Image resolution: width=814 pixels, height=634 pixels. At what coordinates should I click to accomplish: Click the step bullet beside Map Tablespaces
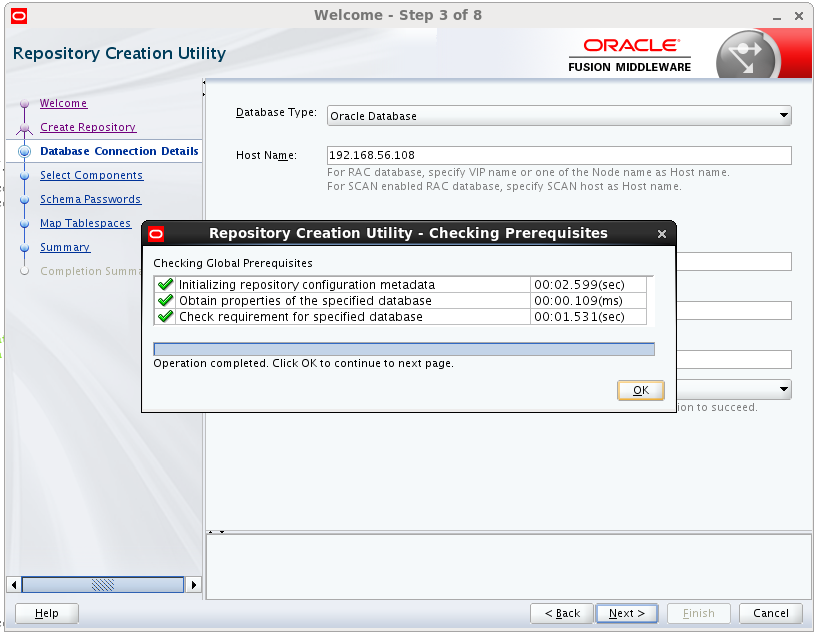click(24, 223)
